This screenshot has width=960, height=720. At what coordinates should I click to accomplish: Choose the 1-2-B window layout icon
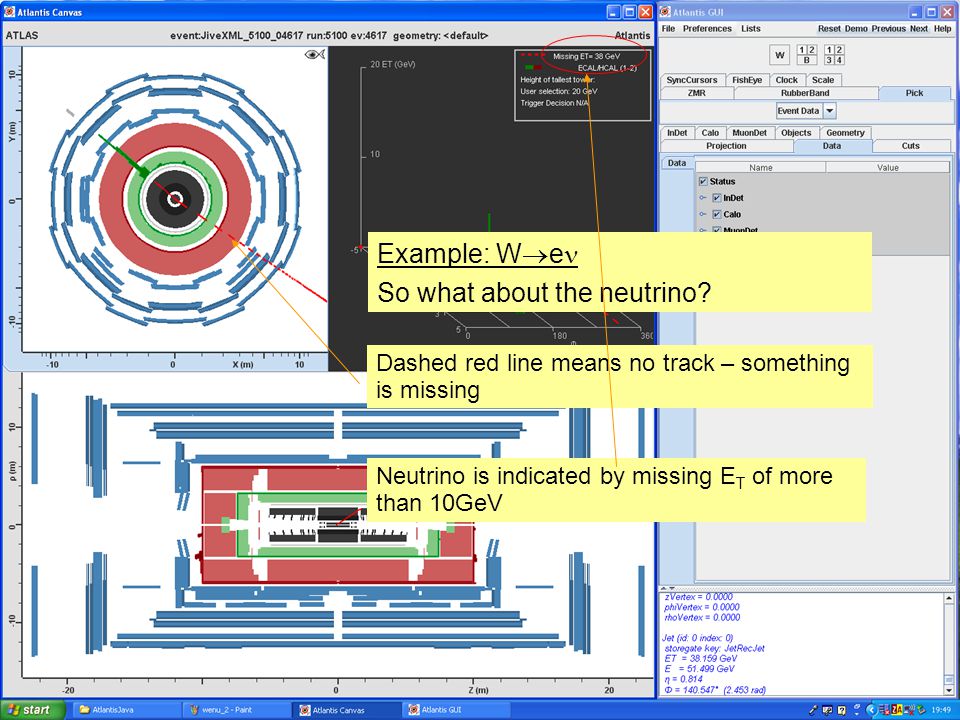tap(806, 55)
